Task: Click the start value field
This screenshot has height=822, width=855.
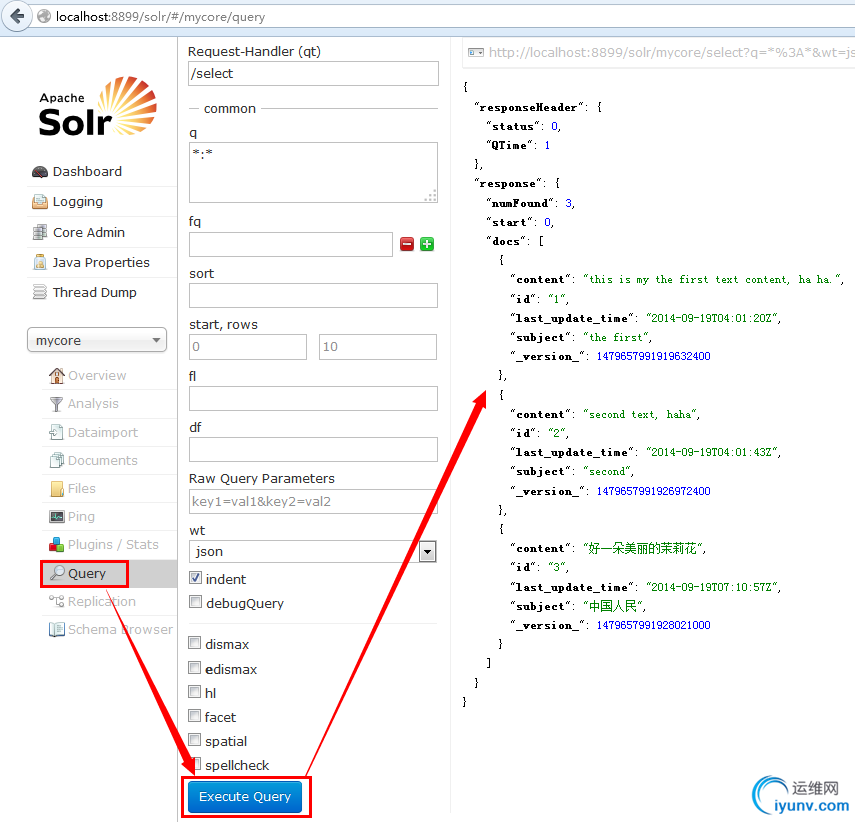Action: click(248, 346)
